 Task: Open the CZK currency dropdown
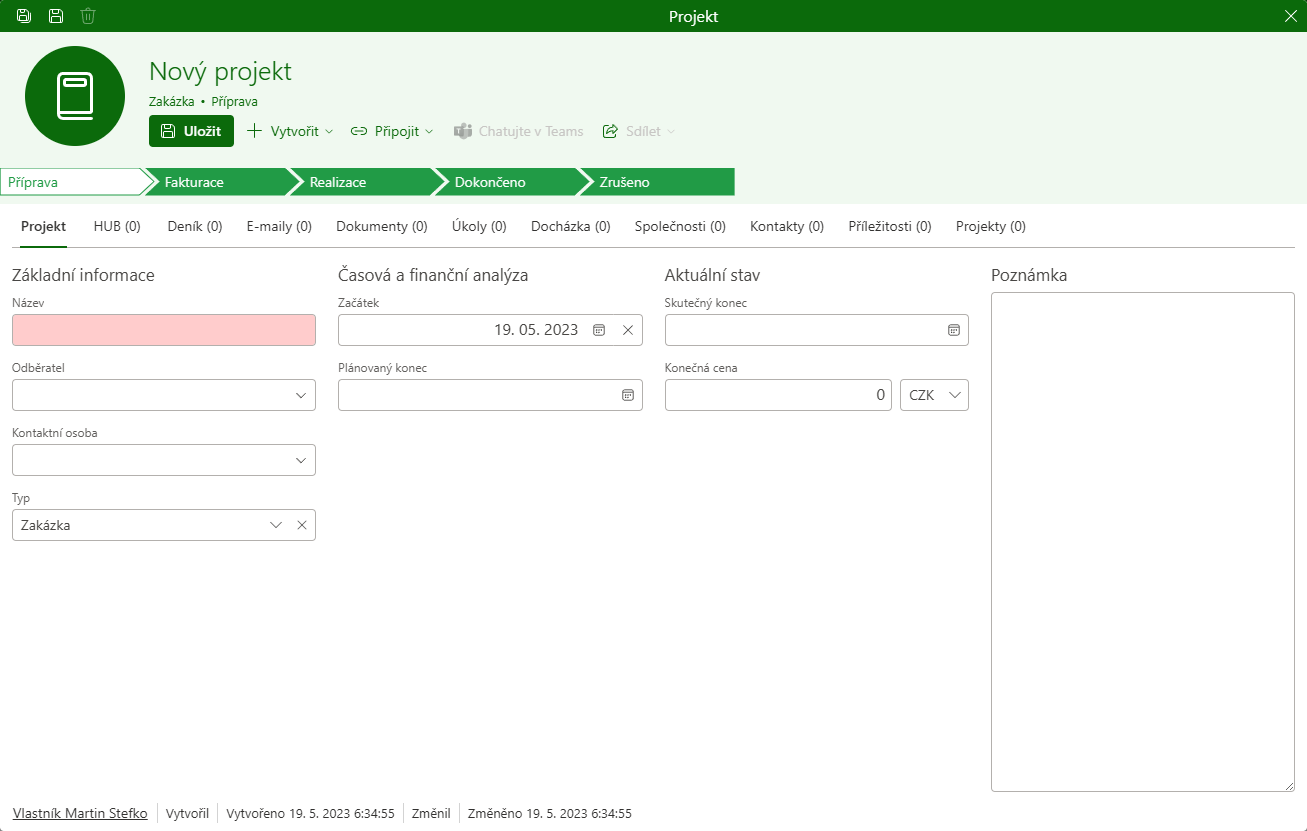pos(935,395)
